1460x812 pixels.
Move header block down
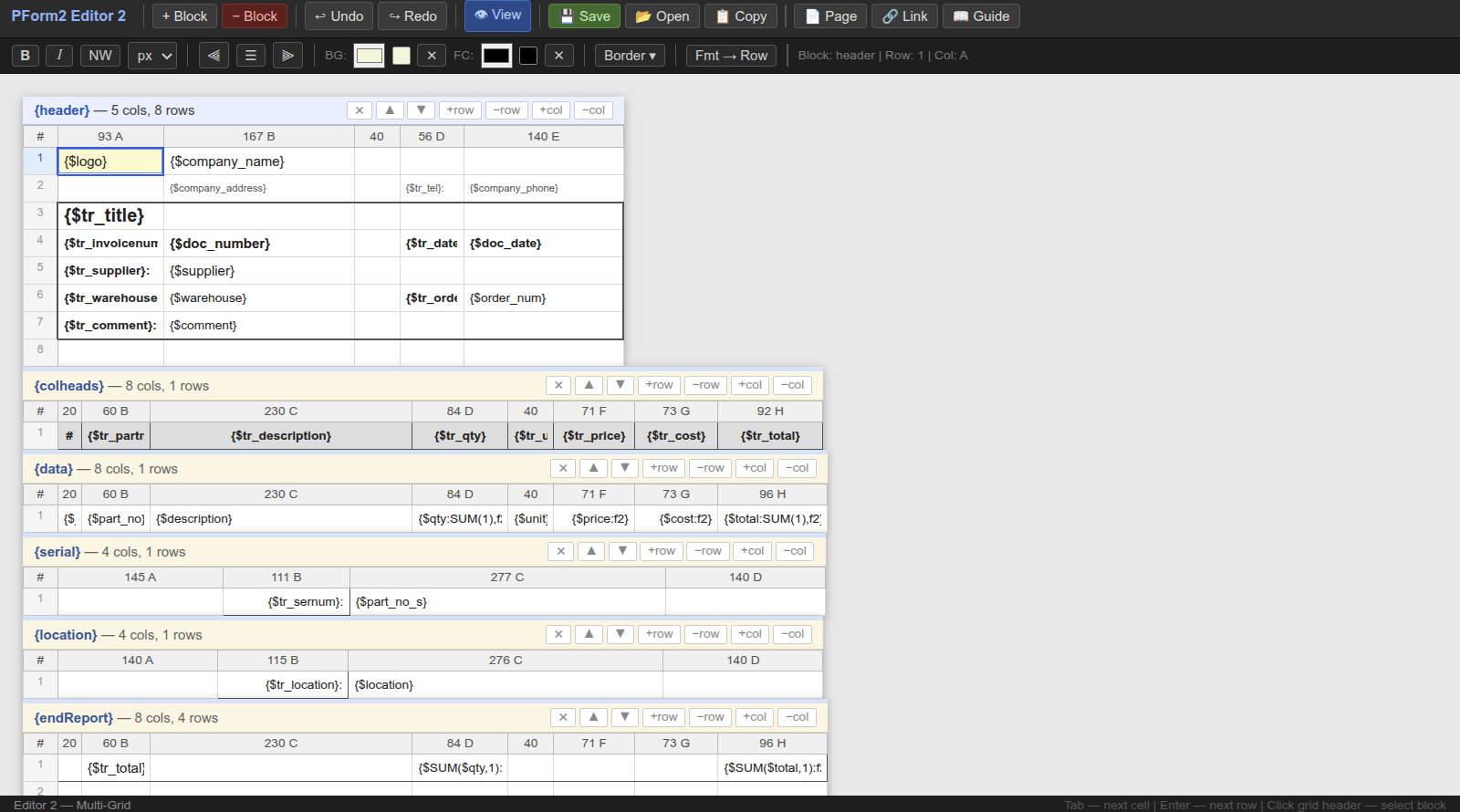(421, 110)
